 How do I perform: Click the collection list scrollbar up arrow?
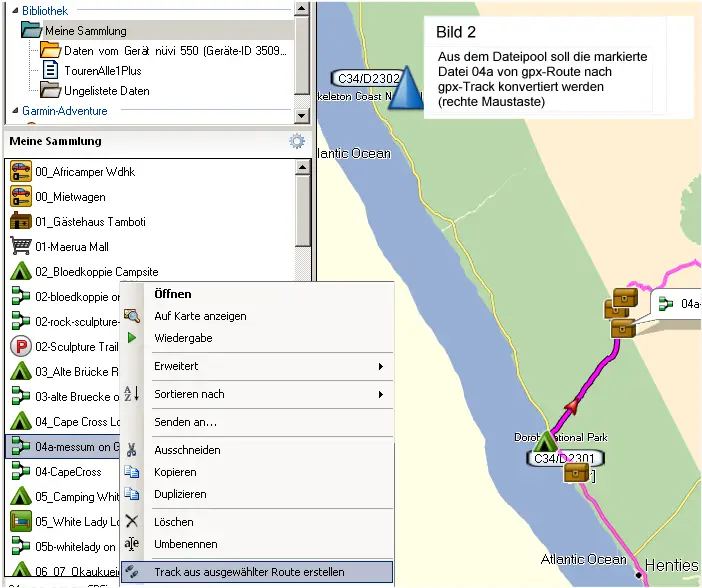pos(302,167)
